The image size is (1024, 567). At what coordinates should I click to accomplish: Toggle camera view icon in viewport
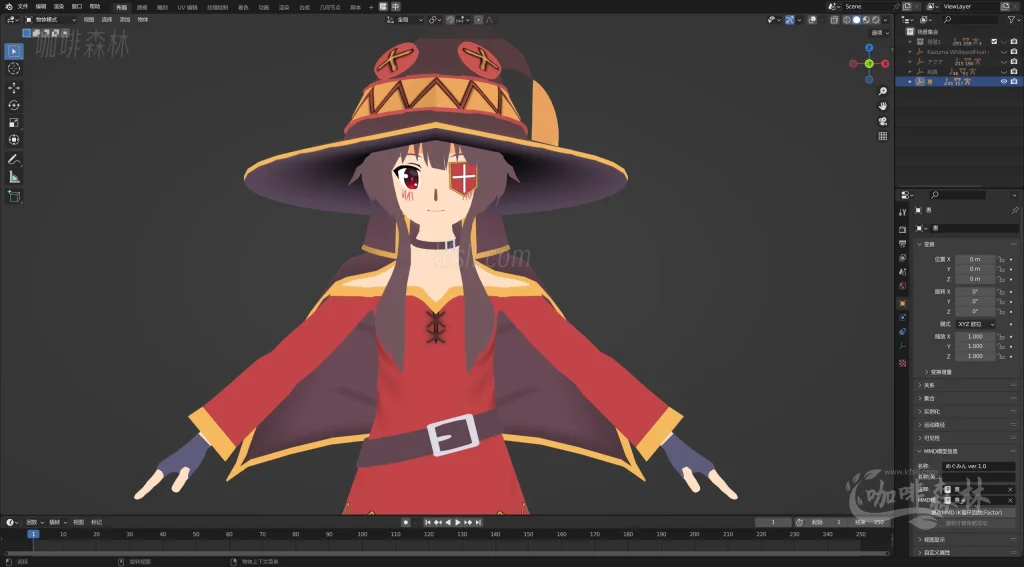tap(883, 121)
